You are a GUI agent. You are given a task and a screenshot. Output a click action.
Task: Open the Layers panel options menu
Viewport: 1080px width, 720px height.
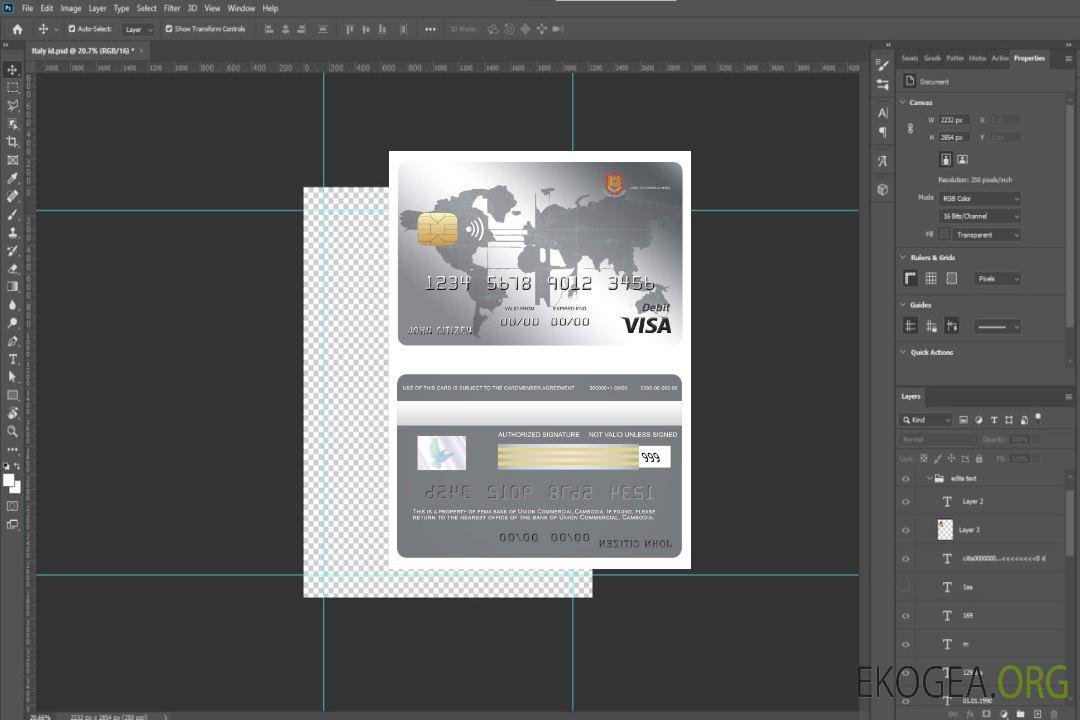(1068, 397)
